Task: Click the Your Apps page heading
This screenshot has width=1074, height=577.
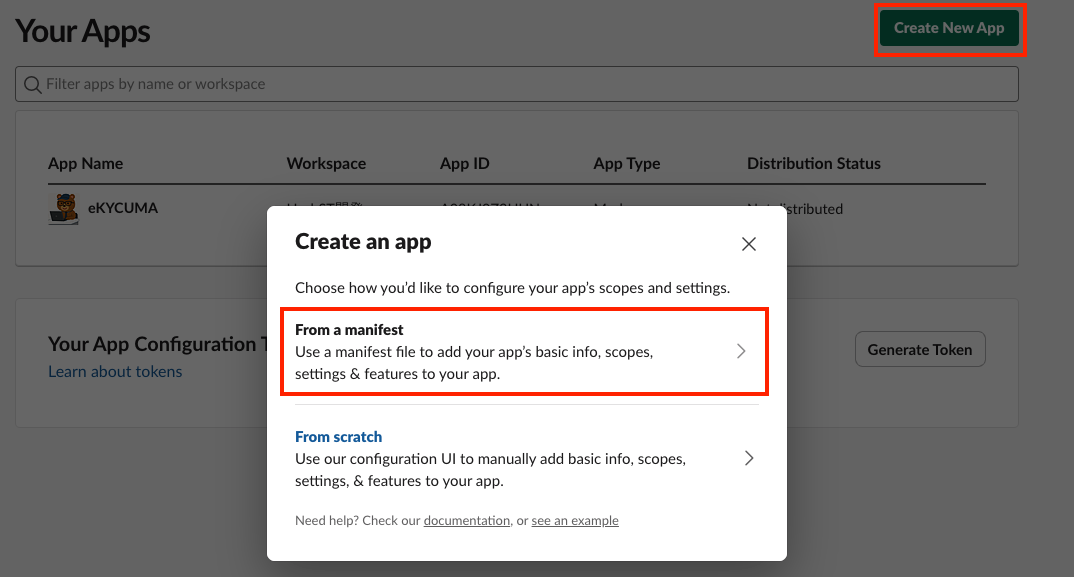Action: 83,32
